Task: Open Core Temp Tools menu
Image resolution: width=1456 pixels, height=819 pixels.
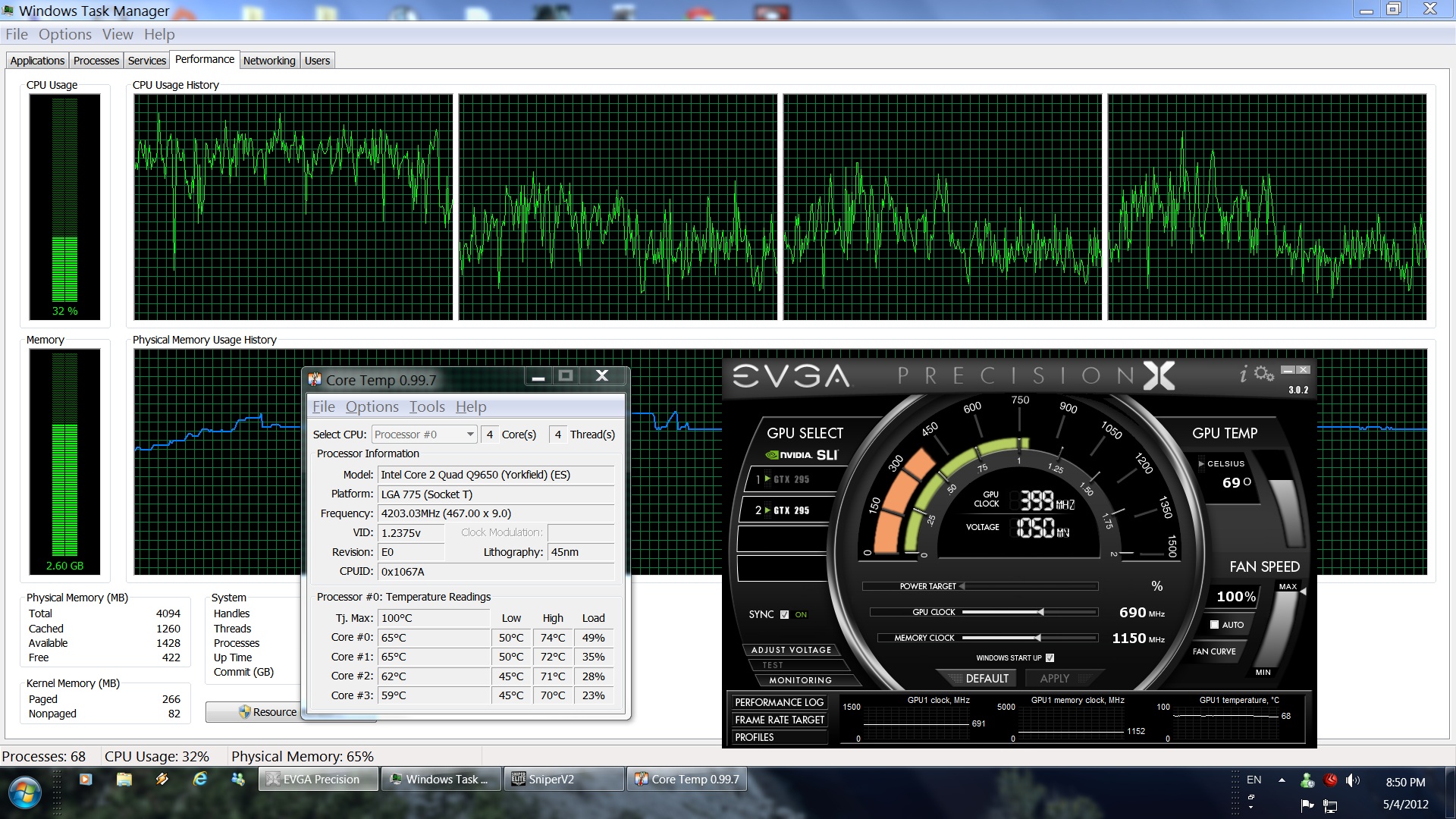Action: [427, 407]
